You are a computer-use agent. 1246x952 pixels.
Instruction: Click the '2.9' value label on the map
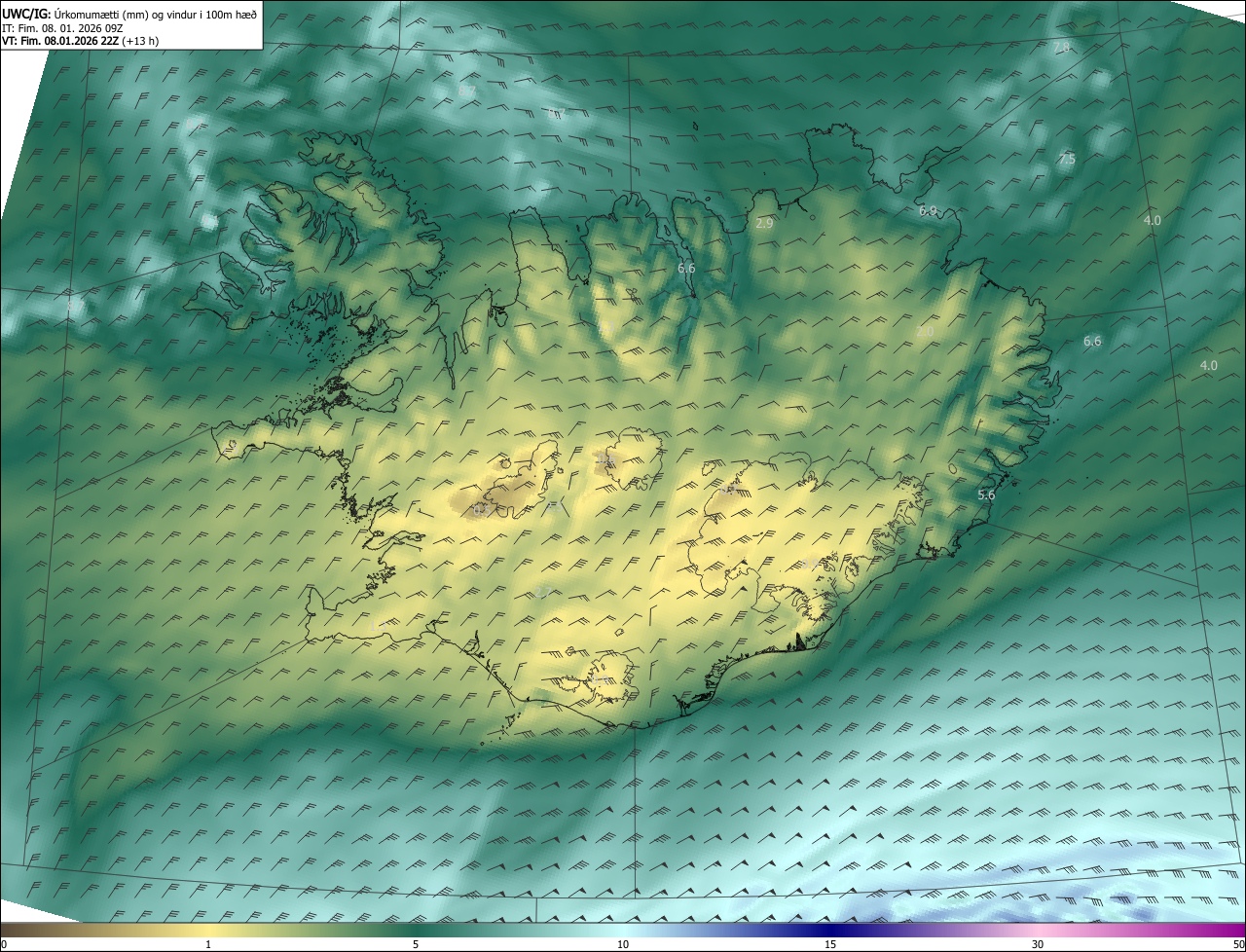764,223
